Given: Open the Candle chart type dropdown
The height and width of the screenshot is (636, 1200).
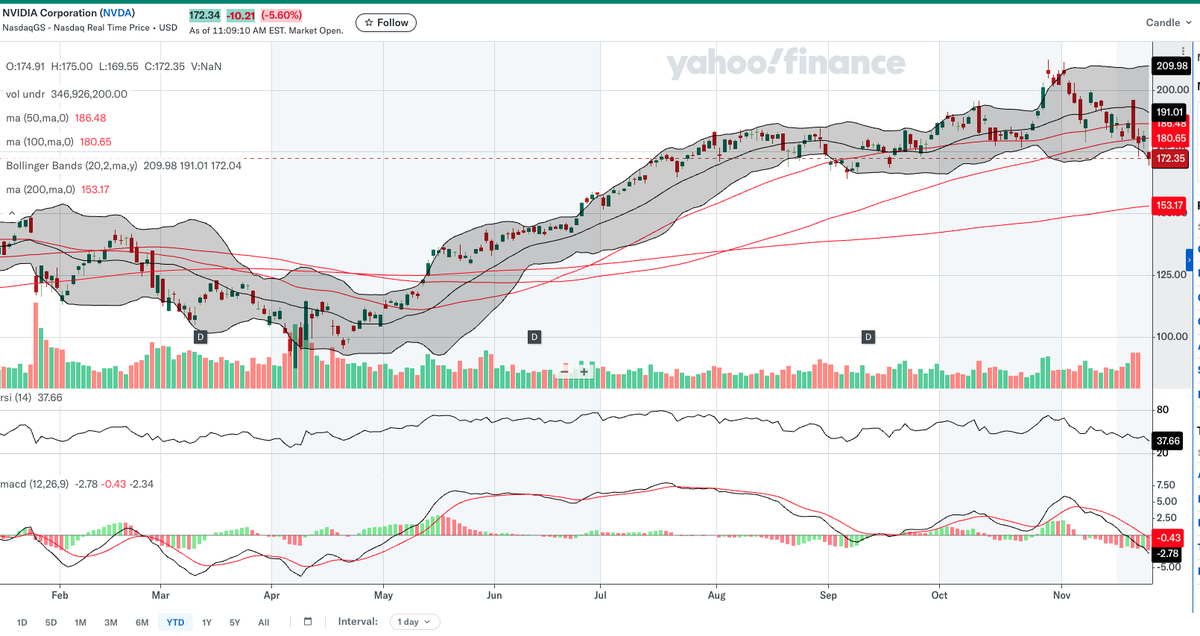Looking at the screenshot, I should tap(1169, 22).
